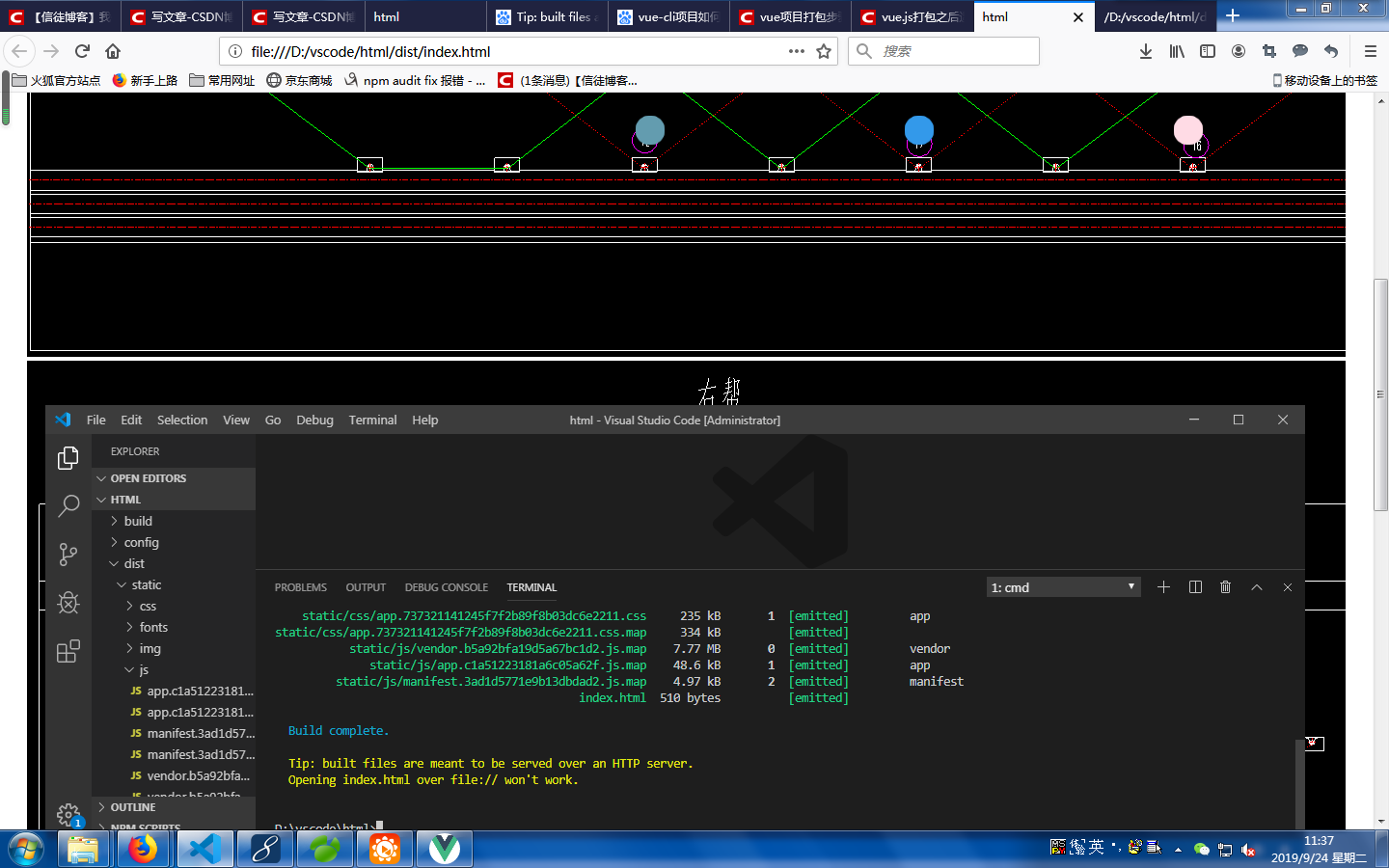Screen dimensions: 1389x868
Task: Switch to vue-cli browser tab
Action: click(668, 16)
